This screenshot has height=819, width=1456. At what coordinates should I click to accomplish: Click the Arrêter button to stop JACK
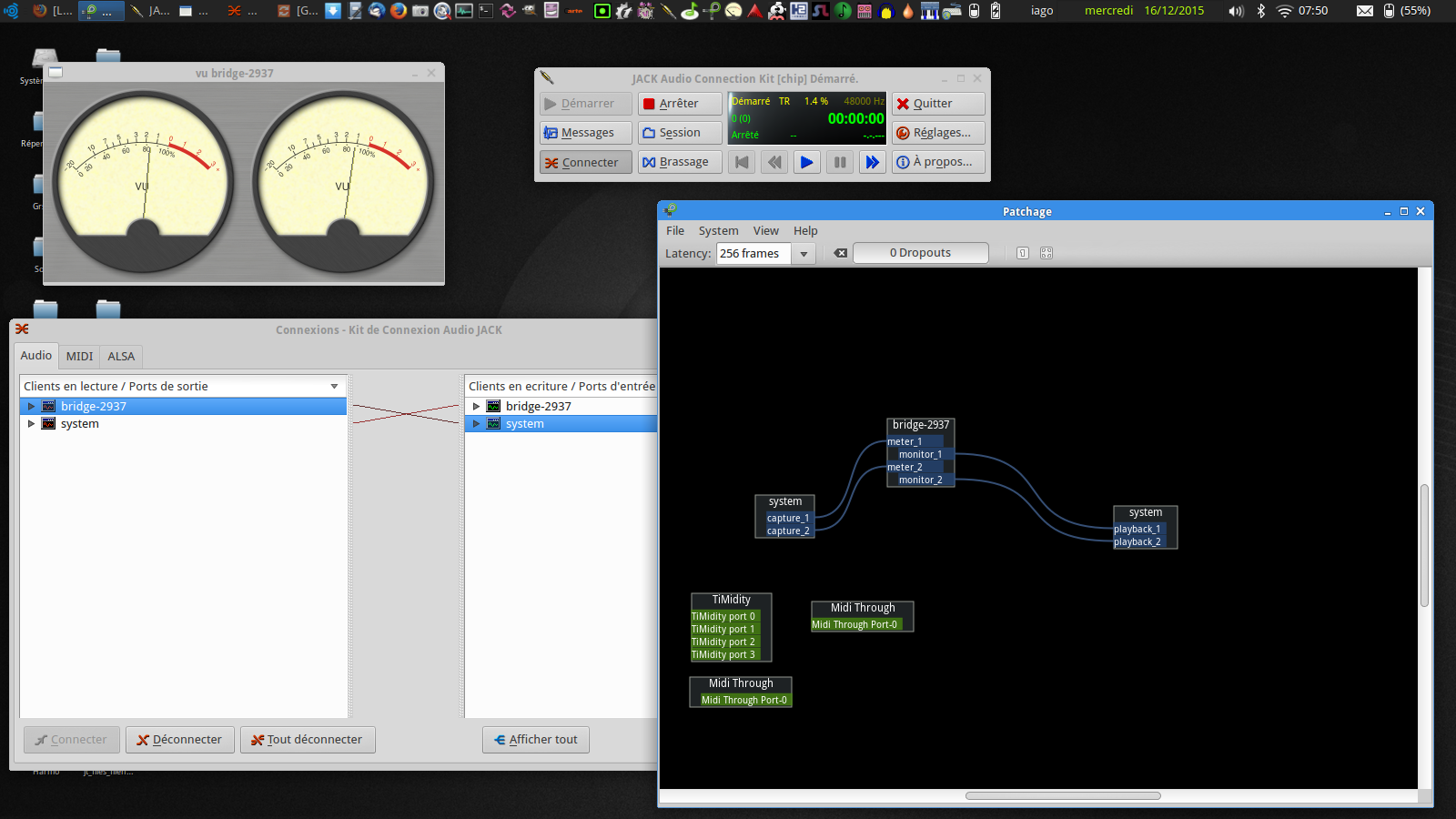coord(679,104)
